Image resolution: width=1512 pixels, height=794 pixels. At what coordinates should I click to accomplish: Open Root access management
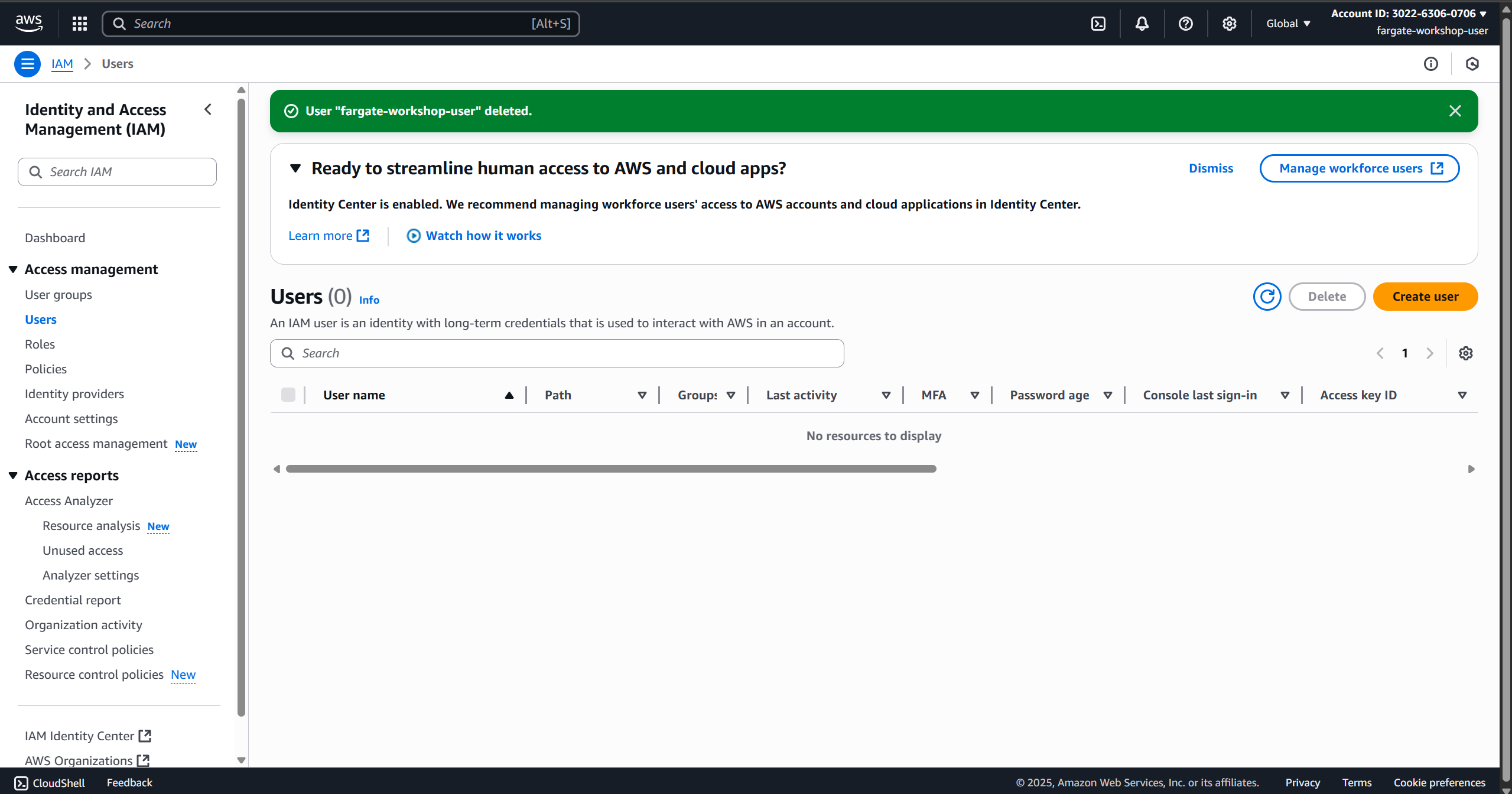pos(96,444)
